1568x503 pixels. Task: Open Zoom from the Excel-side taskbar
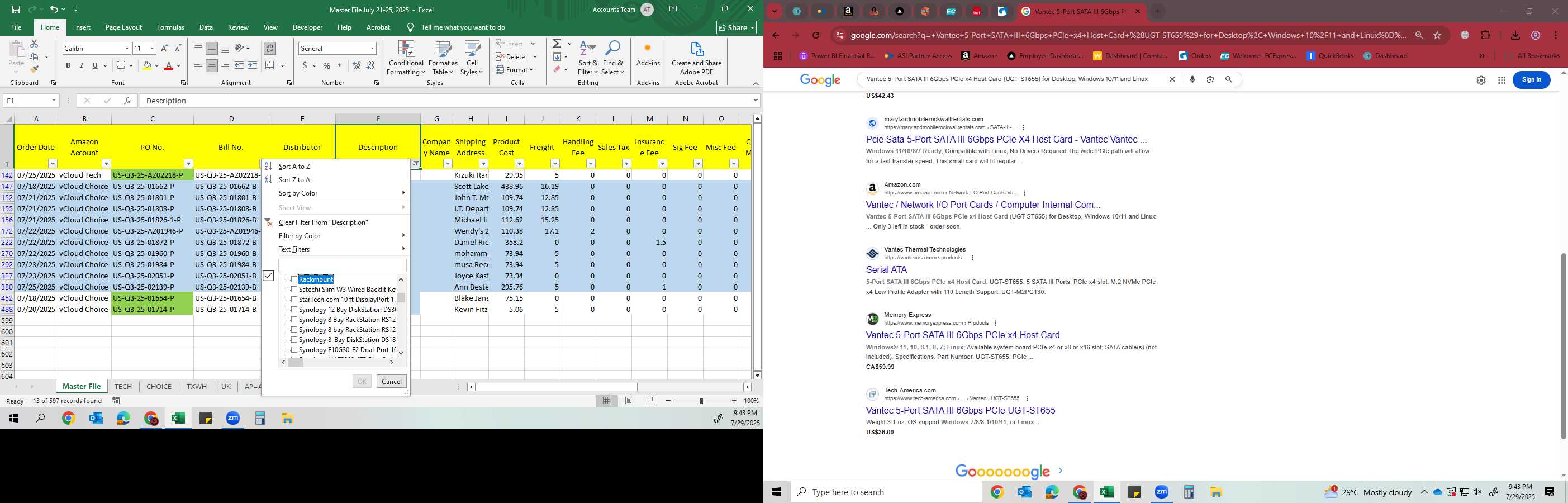[233, 419]
